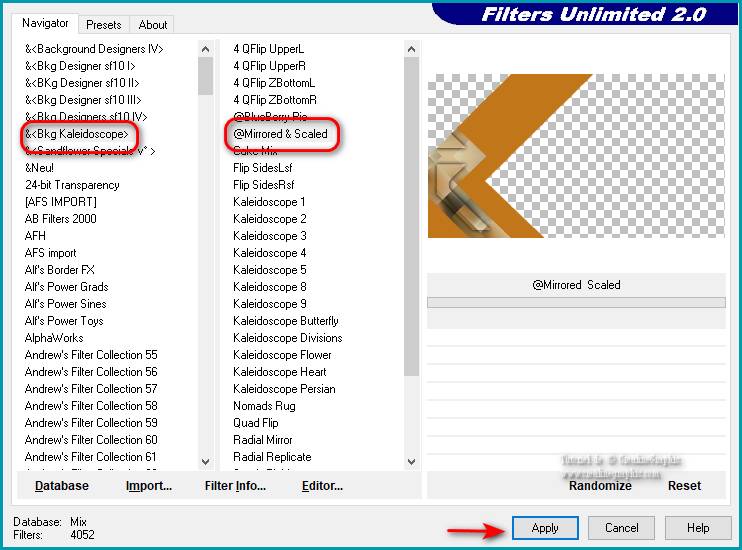Pick AlphaWorks from the category list

click(x=54, y=338)
